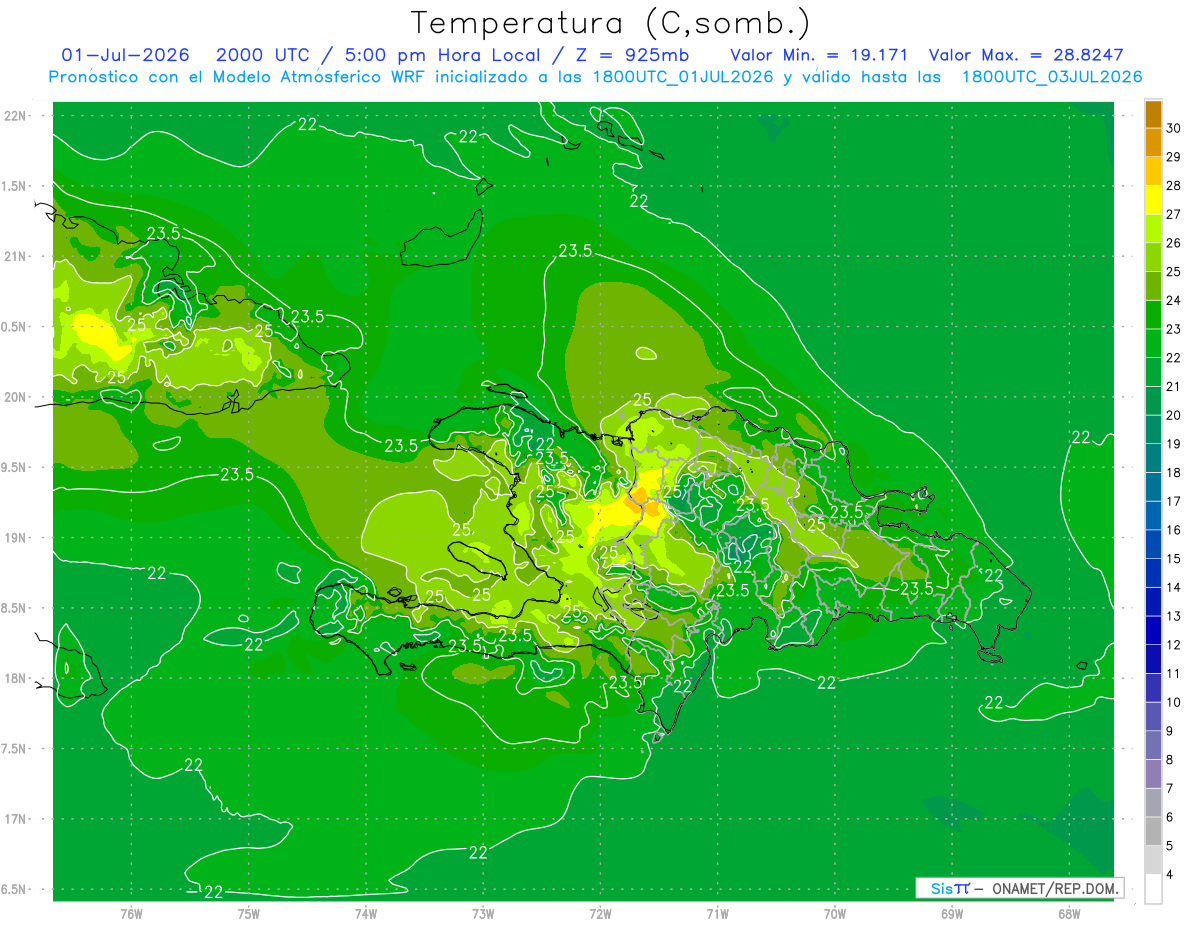Select the purple 7 degree legend swatch
The height and width of the screenshot is (927, 1200).
pos(1153,774)
